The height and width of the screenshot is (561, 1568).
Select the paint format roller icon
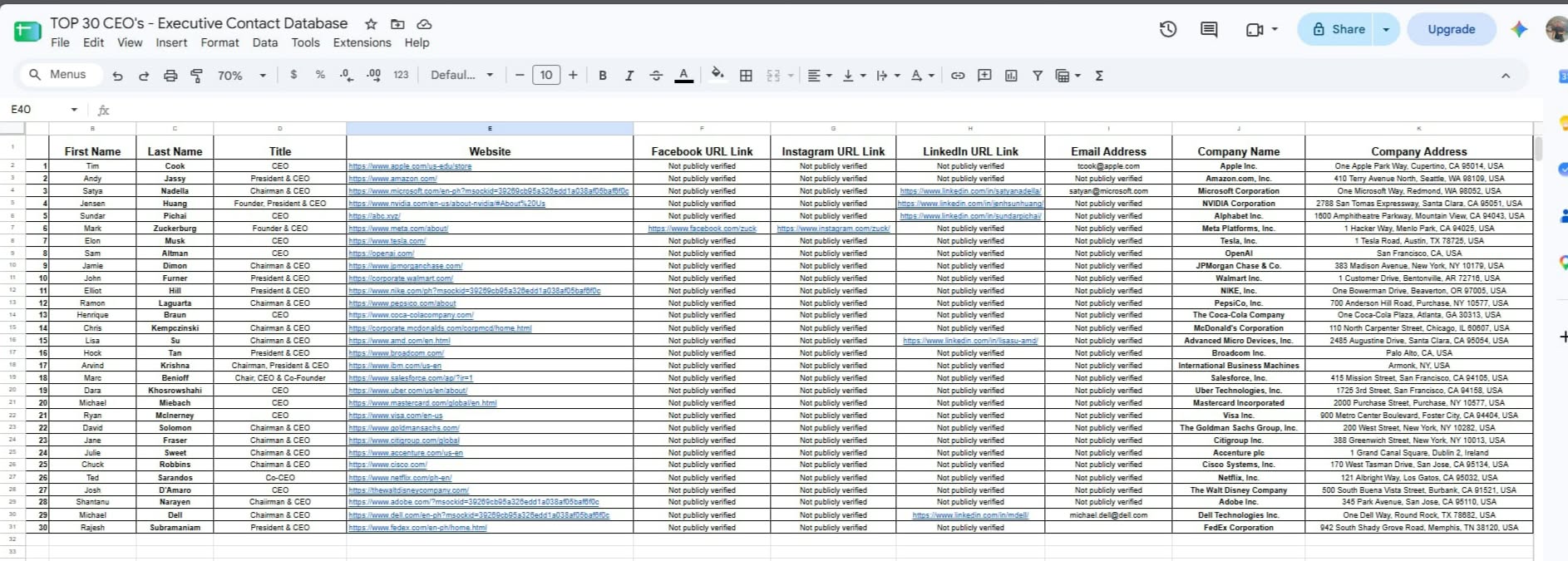[197, 76]
